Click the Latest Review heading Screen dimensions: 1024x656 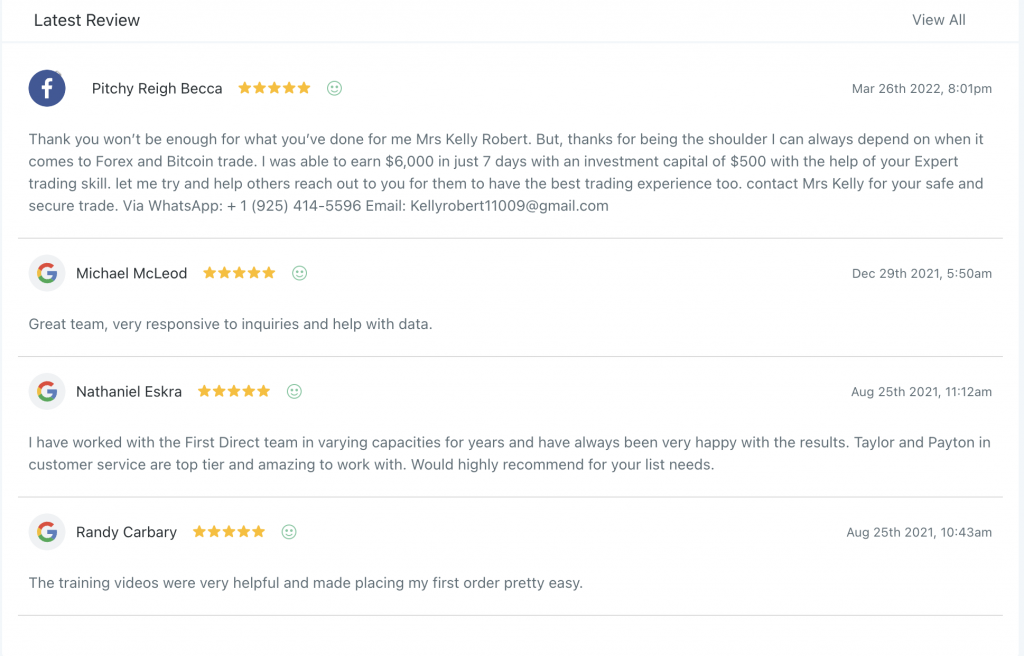[x=87, y=20]
